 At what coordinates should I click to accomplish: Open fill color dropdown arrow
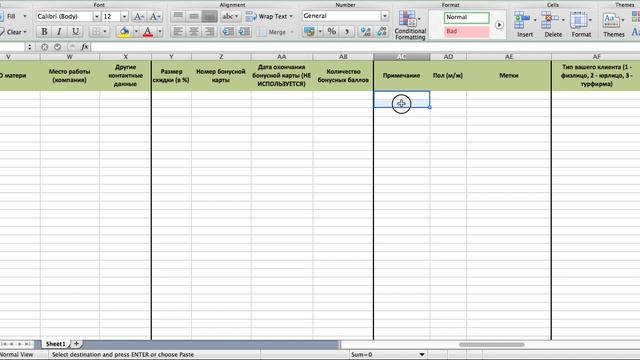(136, 31)
